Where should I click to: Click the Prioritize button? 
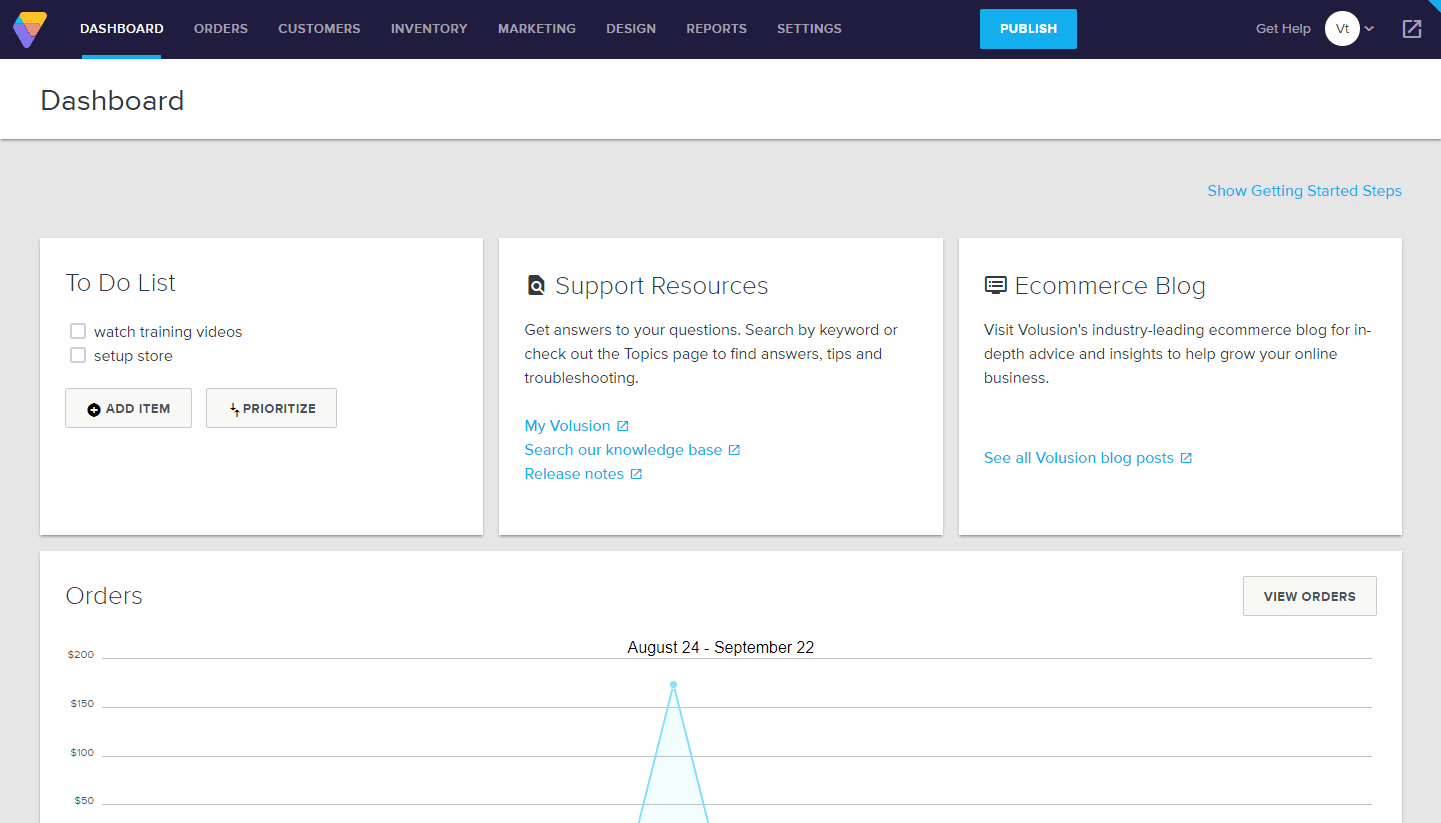[x=271, y=408]
